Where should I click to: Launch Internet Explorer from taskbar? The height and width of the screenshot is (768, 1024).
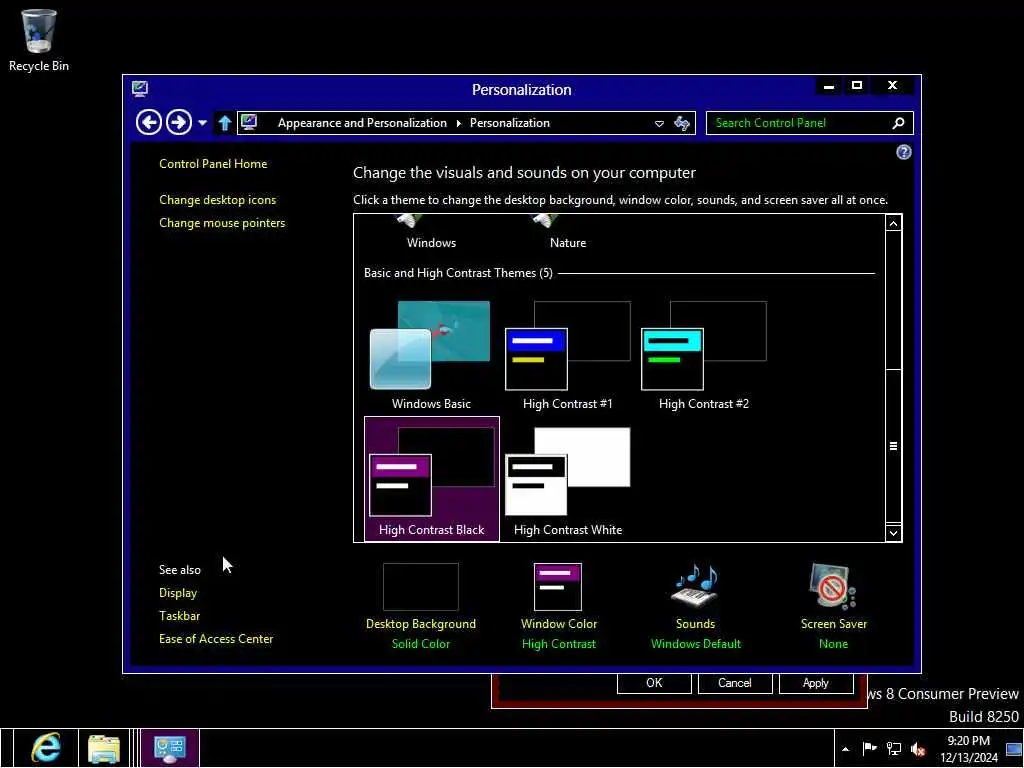45,748
